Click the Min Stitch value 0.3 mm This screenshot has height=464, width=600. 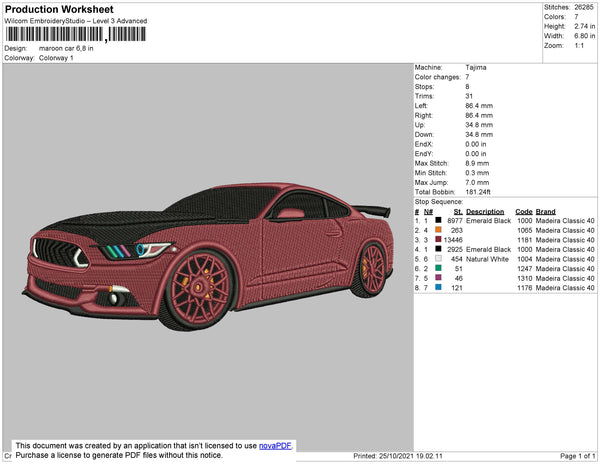tap(477, 173)
